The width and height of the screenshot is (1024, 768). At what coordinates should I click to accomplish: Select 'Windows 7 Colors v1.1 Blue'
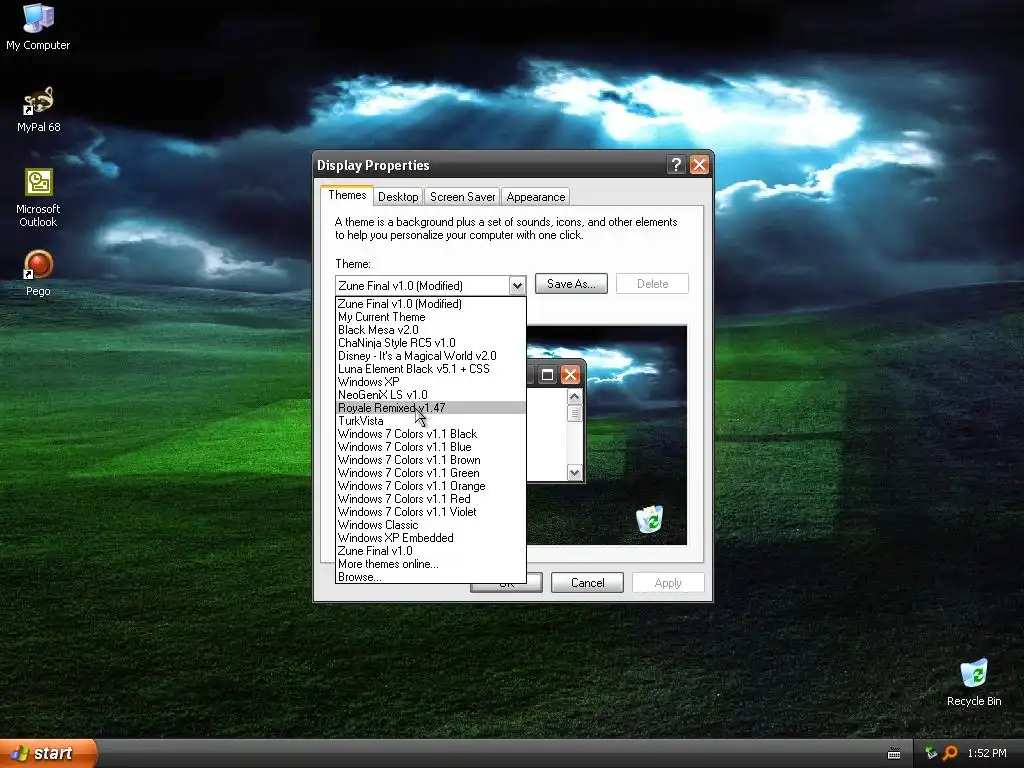tap(430, 447)
